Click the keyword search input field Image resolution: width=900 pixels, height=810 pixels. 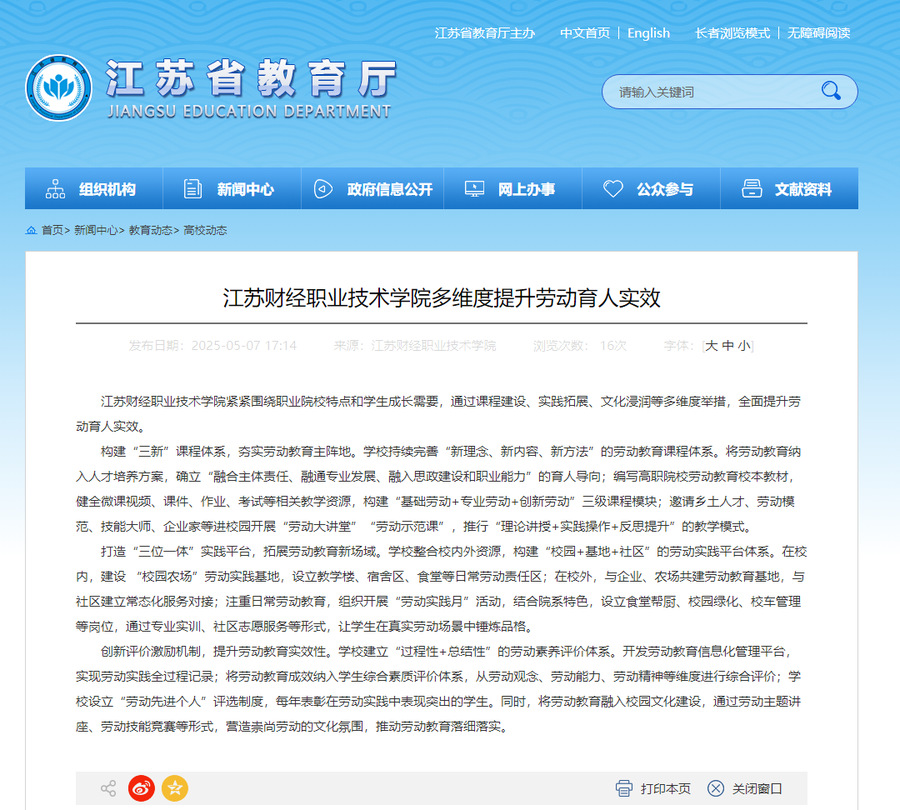click(x=710, y=92)
